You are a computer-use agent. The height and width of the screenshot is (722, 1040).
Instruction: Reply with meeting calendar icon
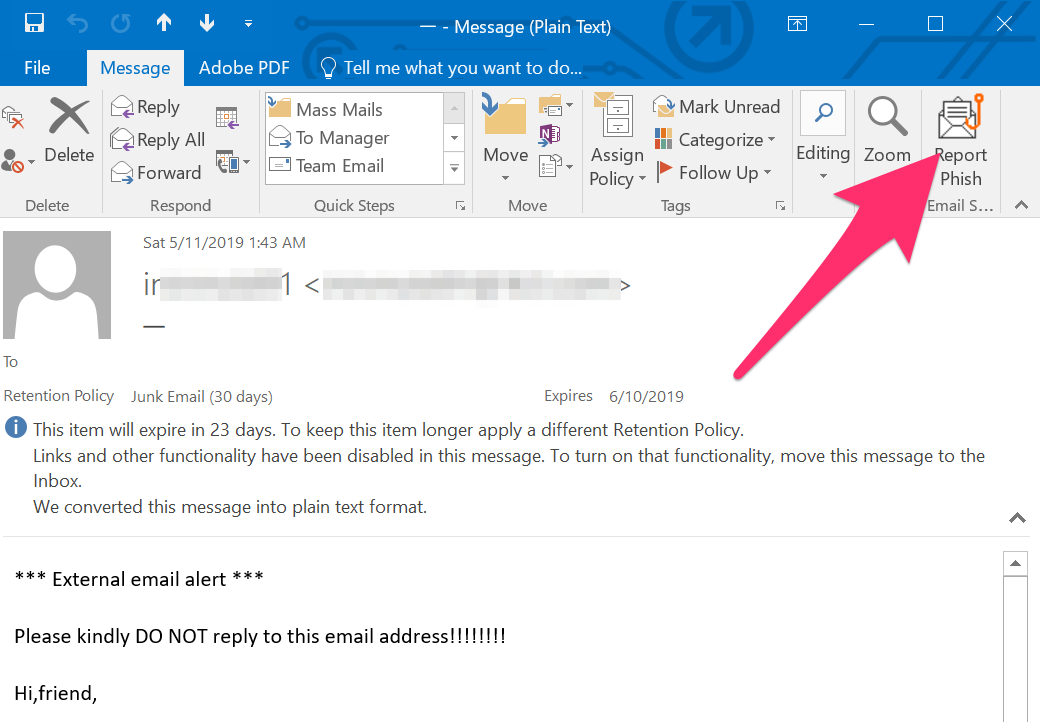(x=227, y=116)
